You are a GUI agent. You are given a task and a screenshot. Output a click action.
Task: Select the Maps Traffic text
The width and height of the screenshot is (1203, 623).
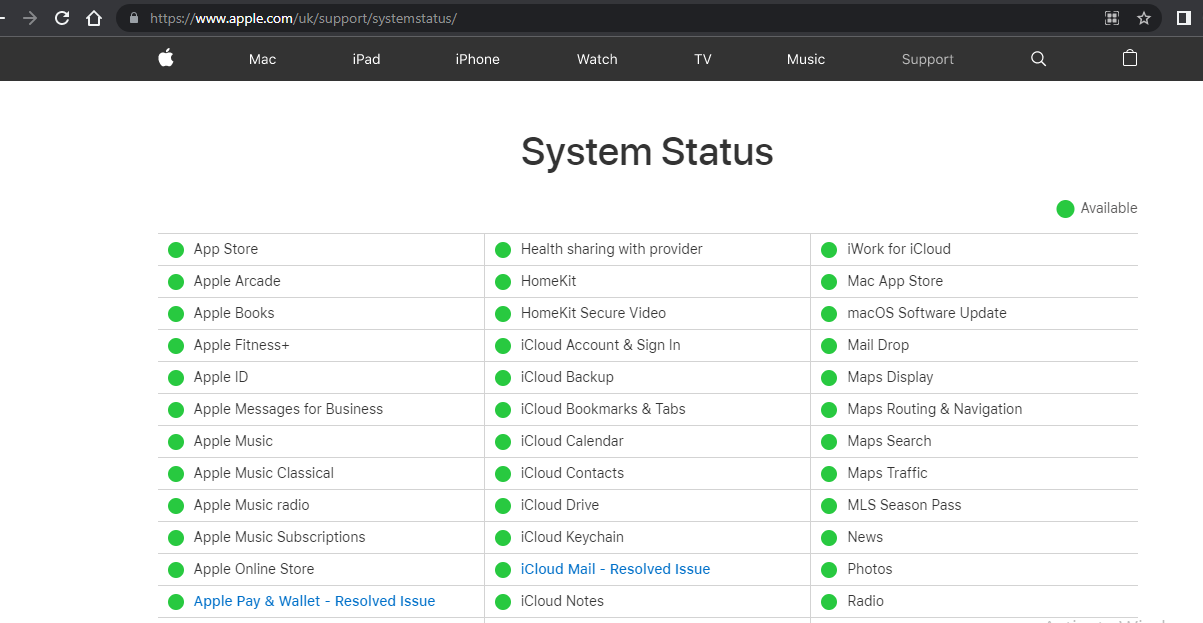point(888,473)
